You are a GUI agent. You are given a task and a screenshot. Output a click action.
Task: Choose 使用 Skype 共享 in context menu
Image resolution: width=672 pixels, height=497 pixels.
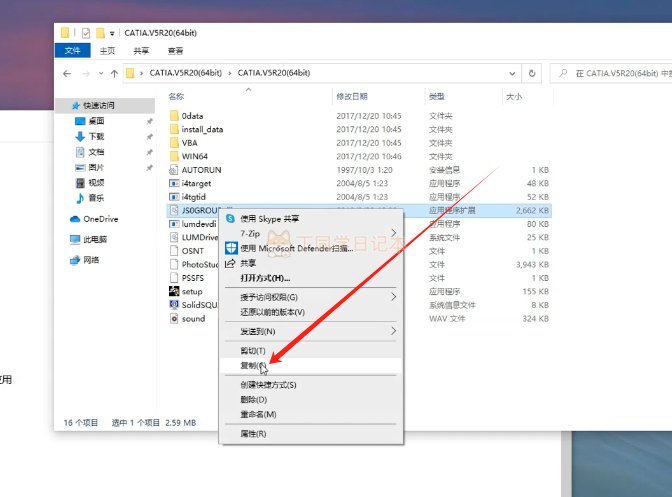coord(312,219)
